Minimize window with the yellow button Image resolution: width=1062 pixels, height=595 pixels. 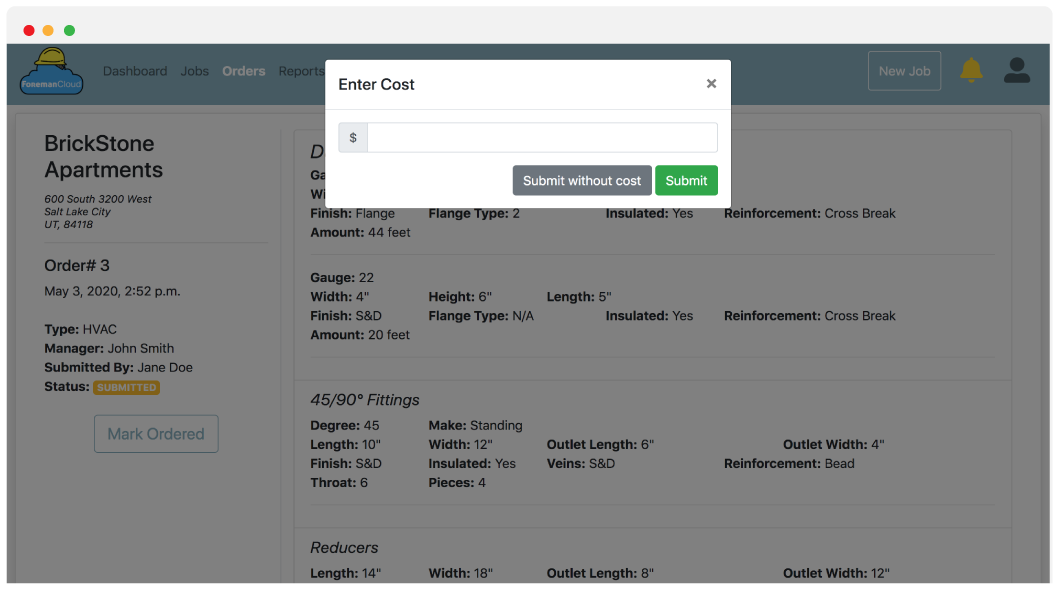49,30
